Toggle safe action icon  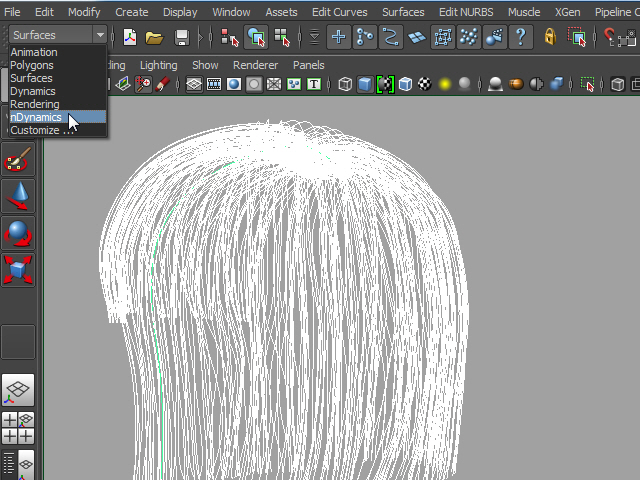[294, 84]
